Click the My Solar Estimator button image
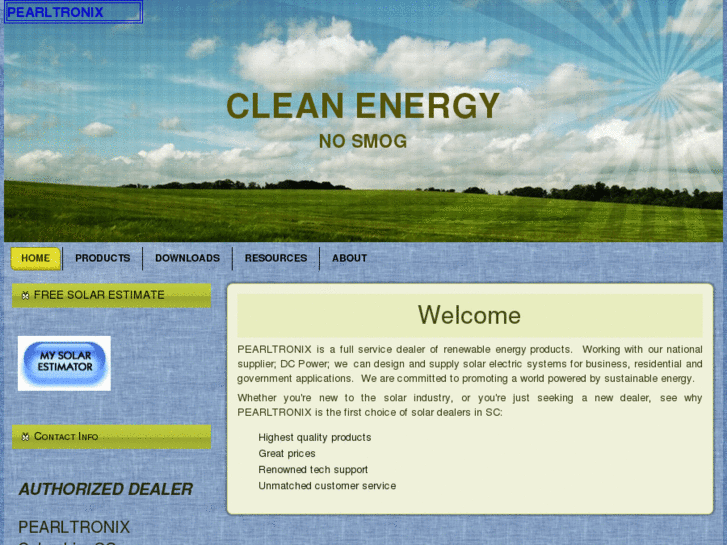The width and height of the screenshot is (727, 545). click(x=64, y=363)
